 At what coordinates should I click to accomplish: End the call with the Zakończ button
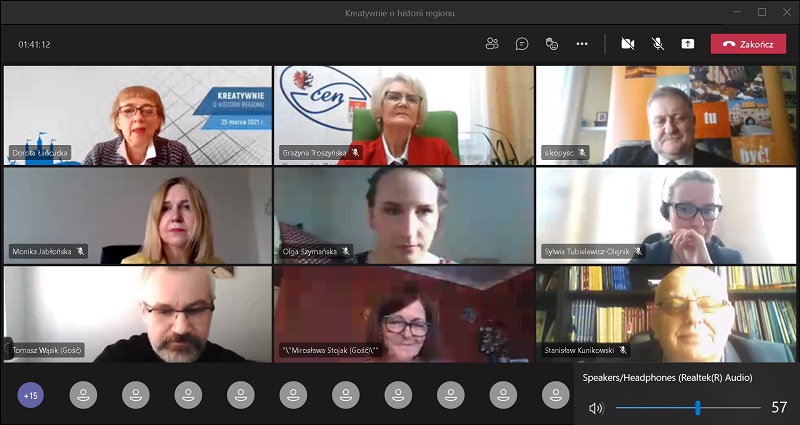(x=748, y=44)
